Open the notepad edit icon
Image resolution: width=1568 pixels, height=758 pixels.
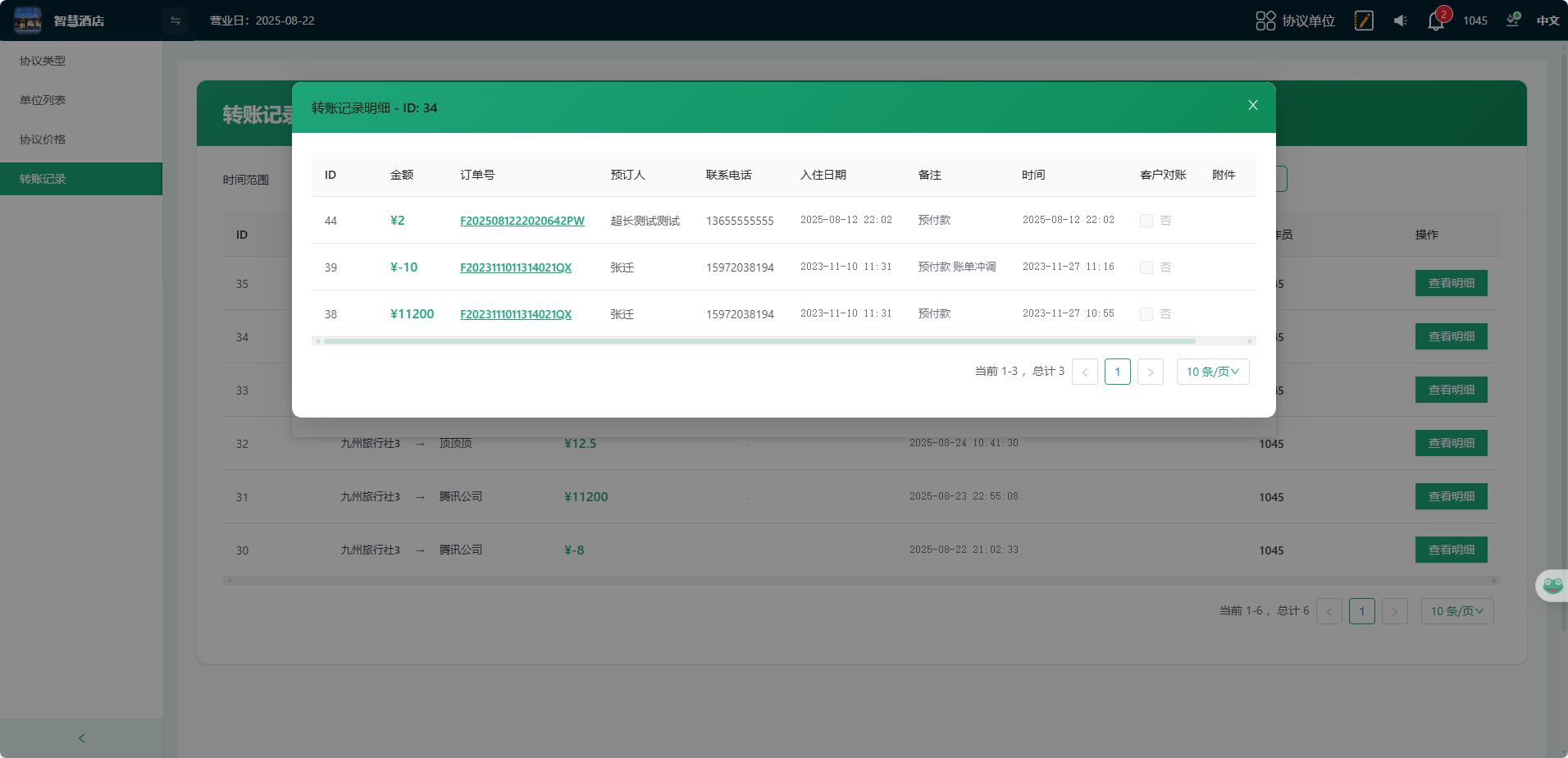tap(1364, 21)
